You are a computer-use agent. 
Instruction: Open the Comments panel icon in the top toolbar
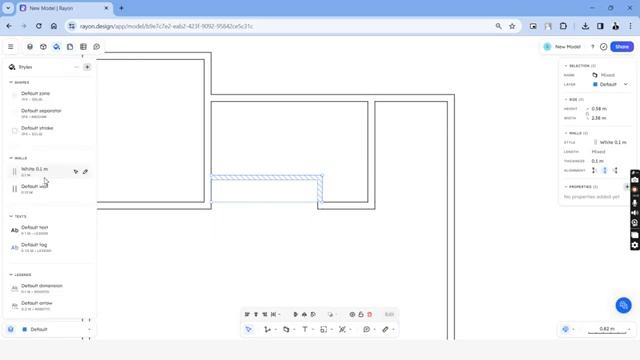(x=97, y=47)
